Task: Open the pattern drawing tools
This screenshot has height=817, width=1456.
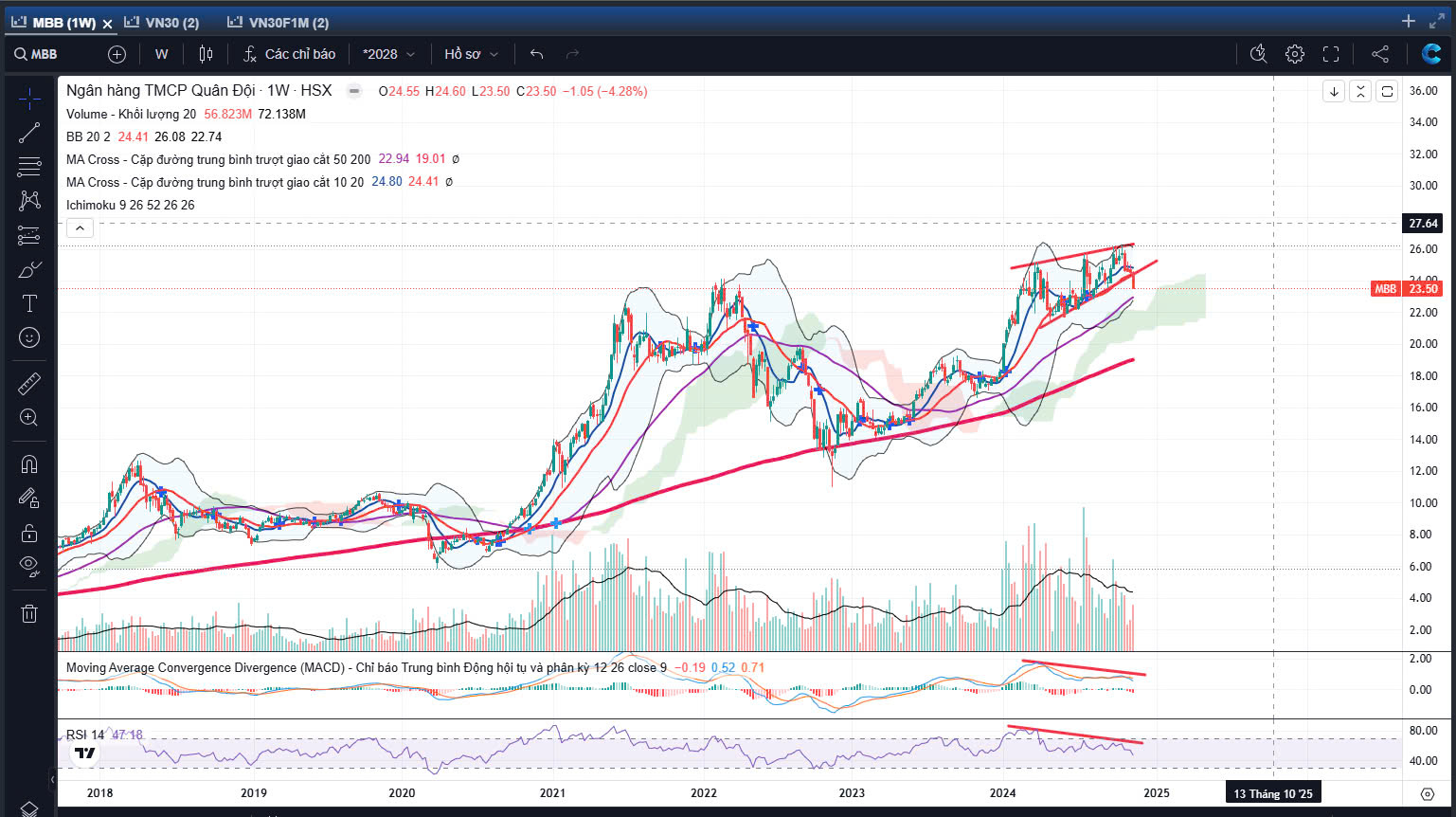Action: click(29, 201)
